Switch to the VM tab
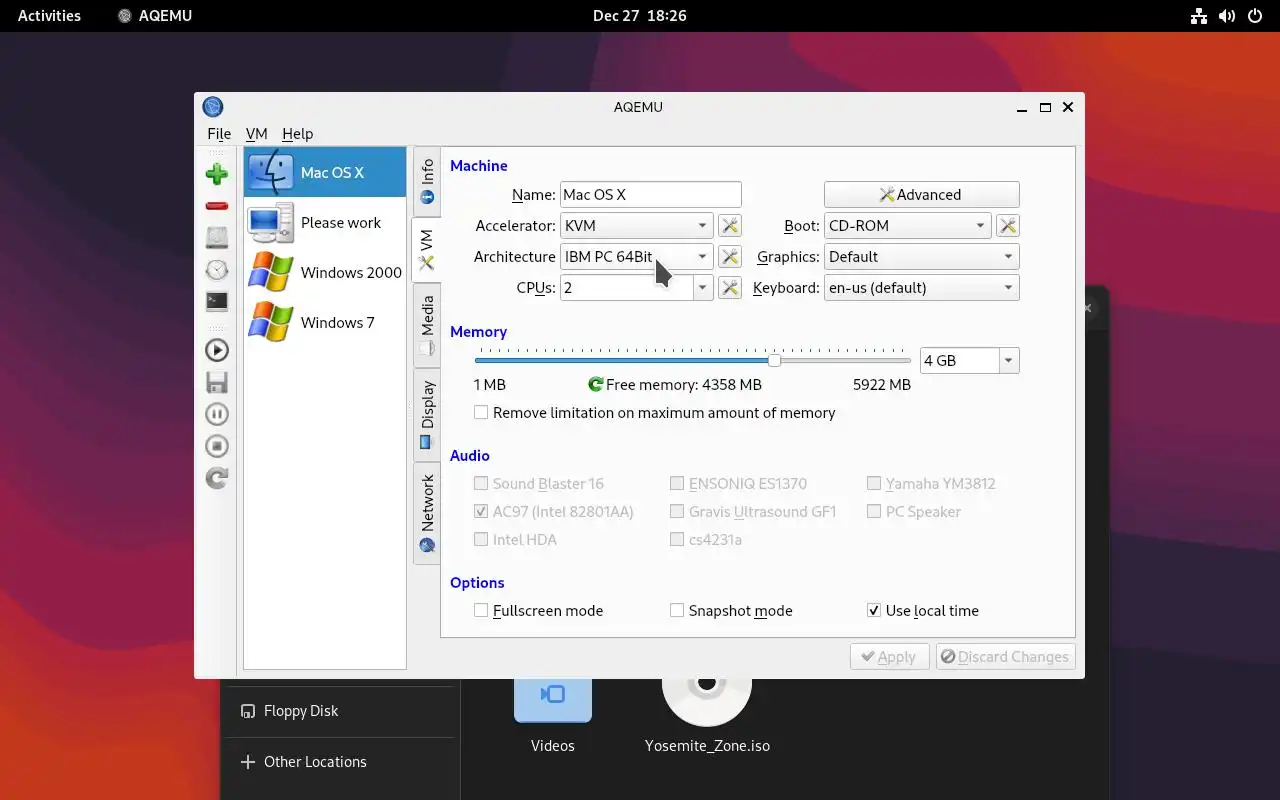 [x=427, y=251]
